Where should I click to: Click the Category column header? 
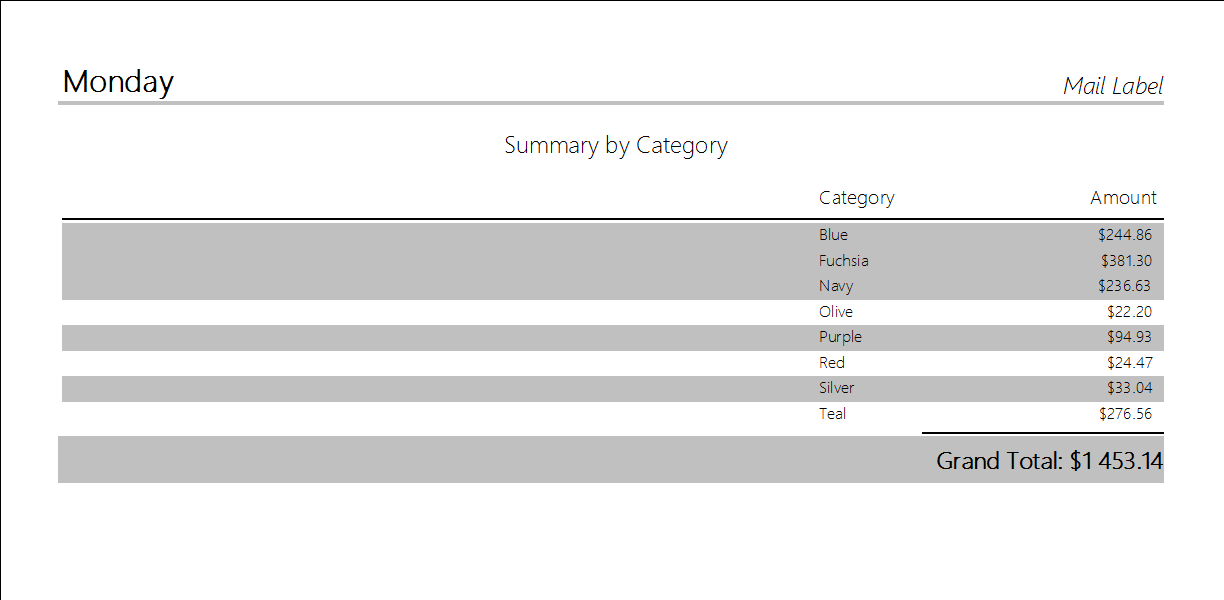856,198
